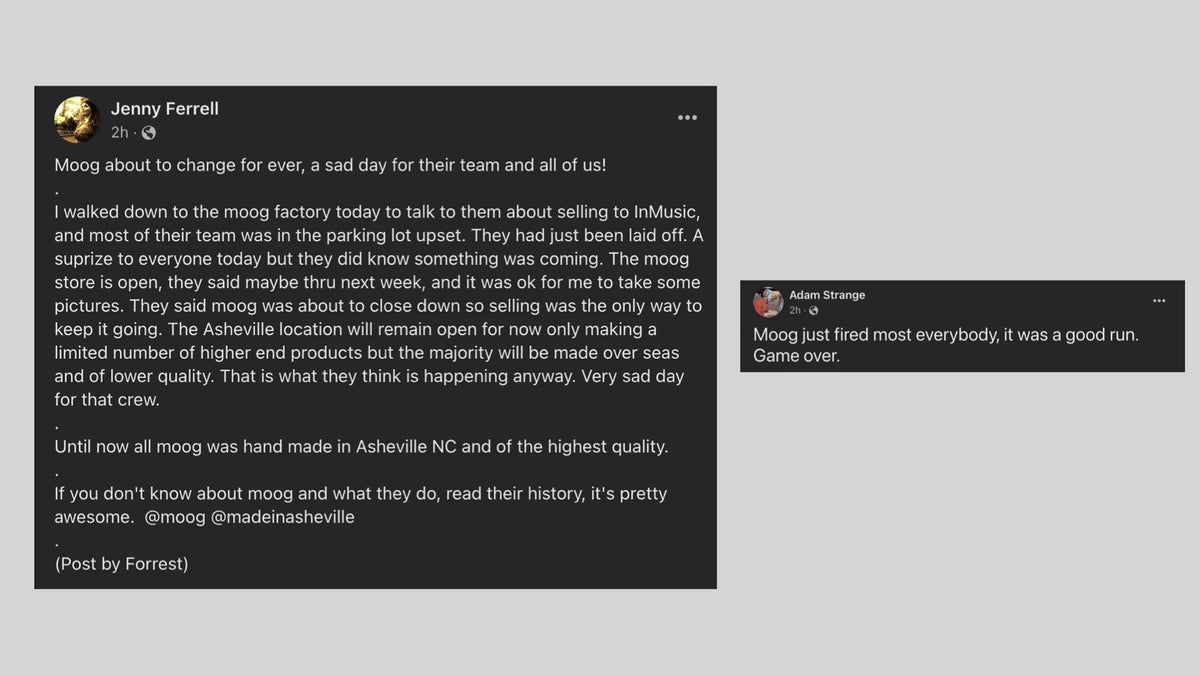Click the public globe icon on Jenny's post
Screen dimensions: 1200x675
149,133
